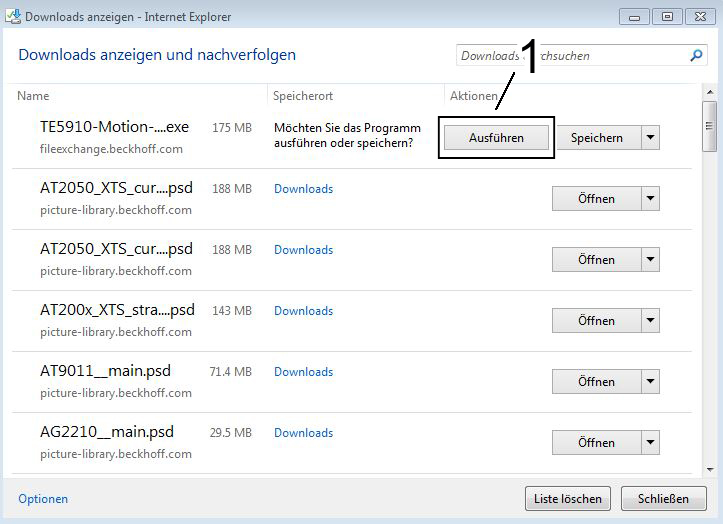723x524 pixels.
Task: Save the TE5910-Motion exe with Speichern
Action: [x=599, y=137]
